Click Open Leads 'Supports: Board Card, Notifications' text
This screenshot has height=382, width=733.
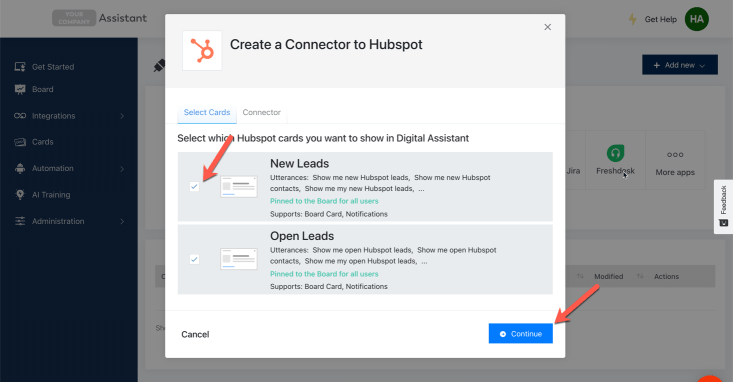pyautogui.click(x=329, y=287)
